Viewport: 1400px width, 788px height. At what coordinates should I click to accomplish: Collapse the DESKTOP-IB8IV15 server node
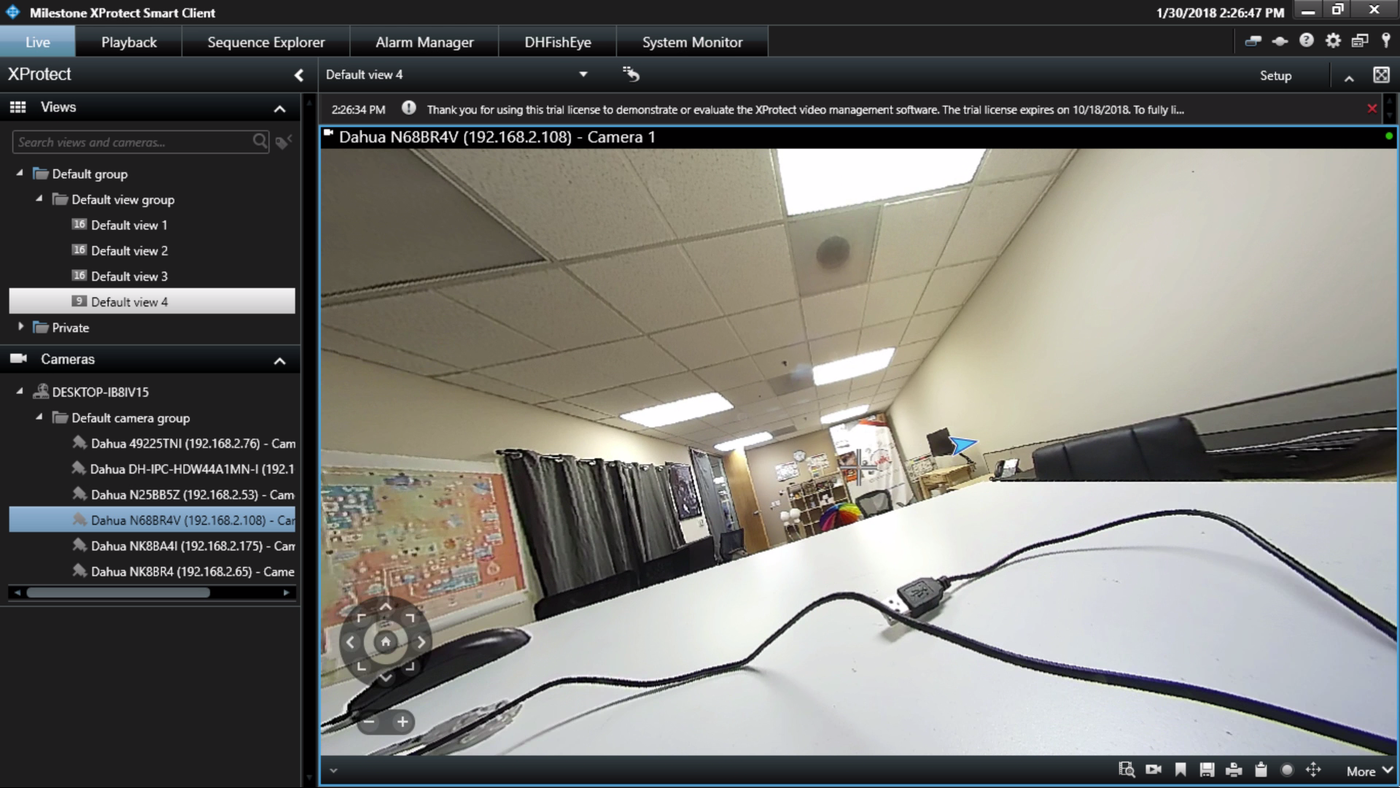point(20,392)
